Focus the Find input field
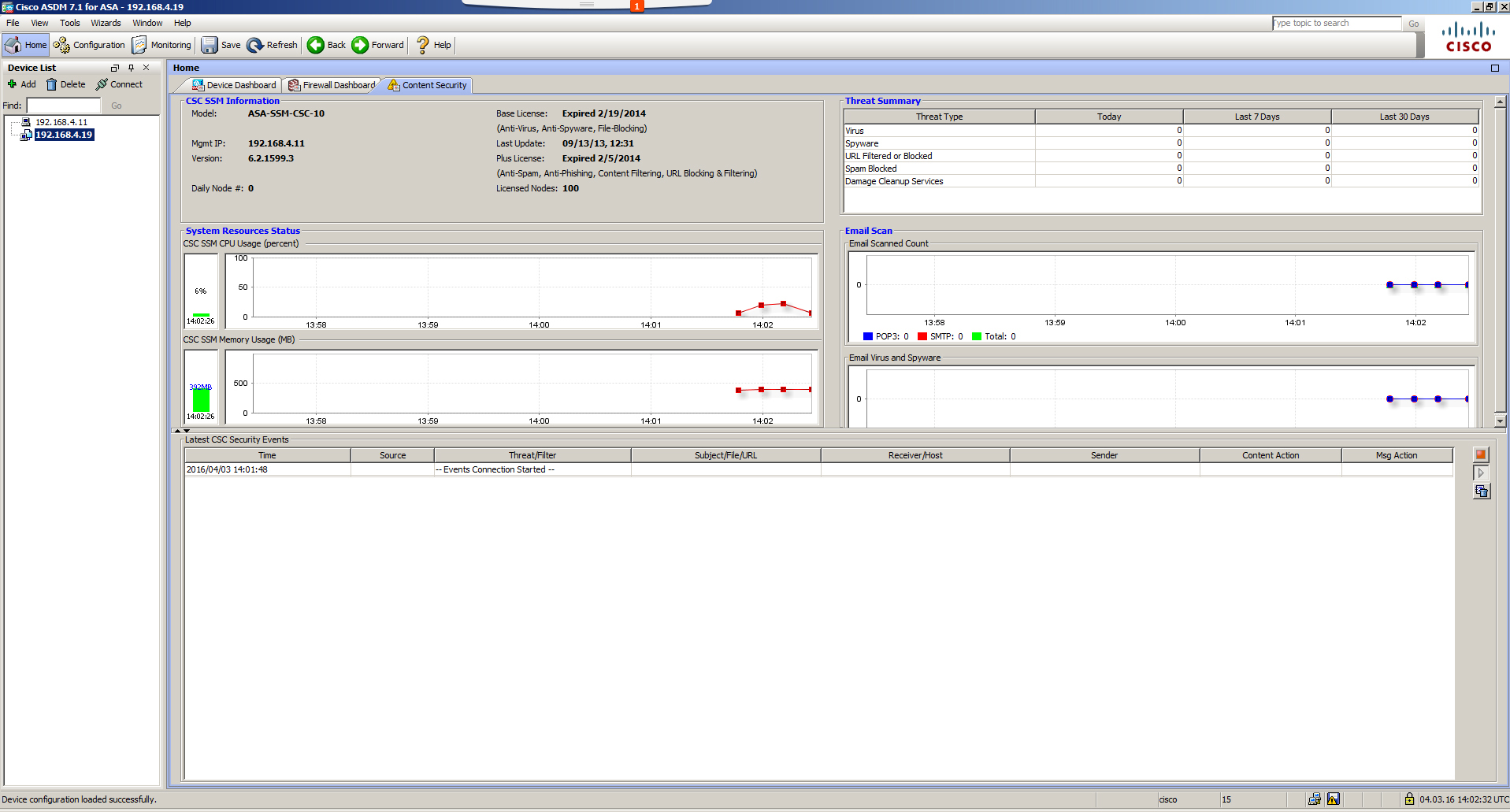Viewport: 1510px width, 812px height. (64, 106)
